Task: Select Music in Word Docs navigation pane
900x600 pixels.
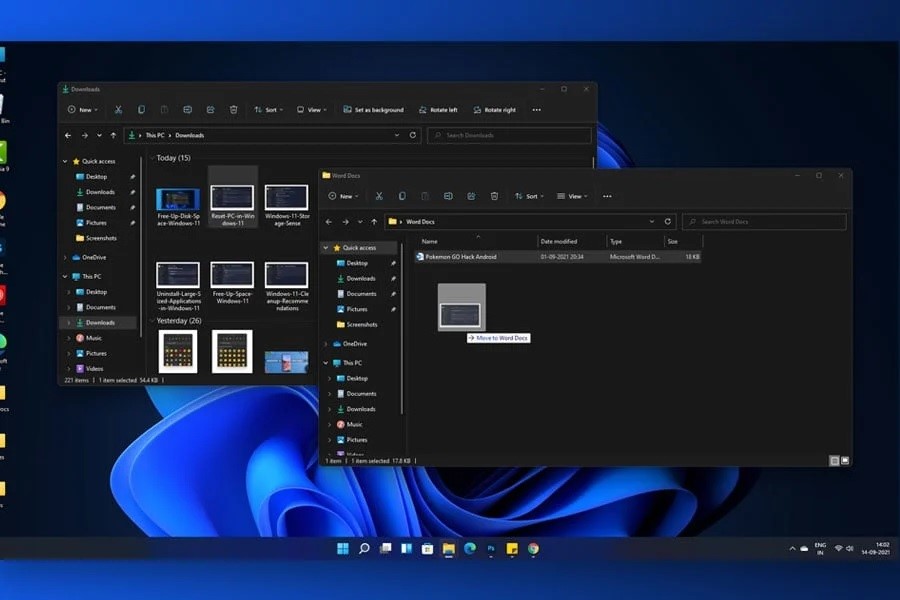Action: [x=354, y=425]
